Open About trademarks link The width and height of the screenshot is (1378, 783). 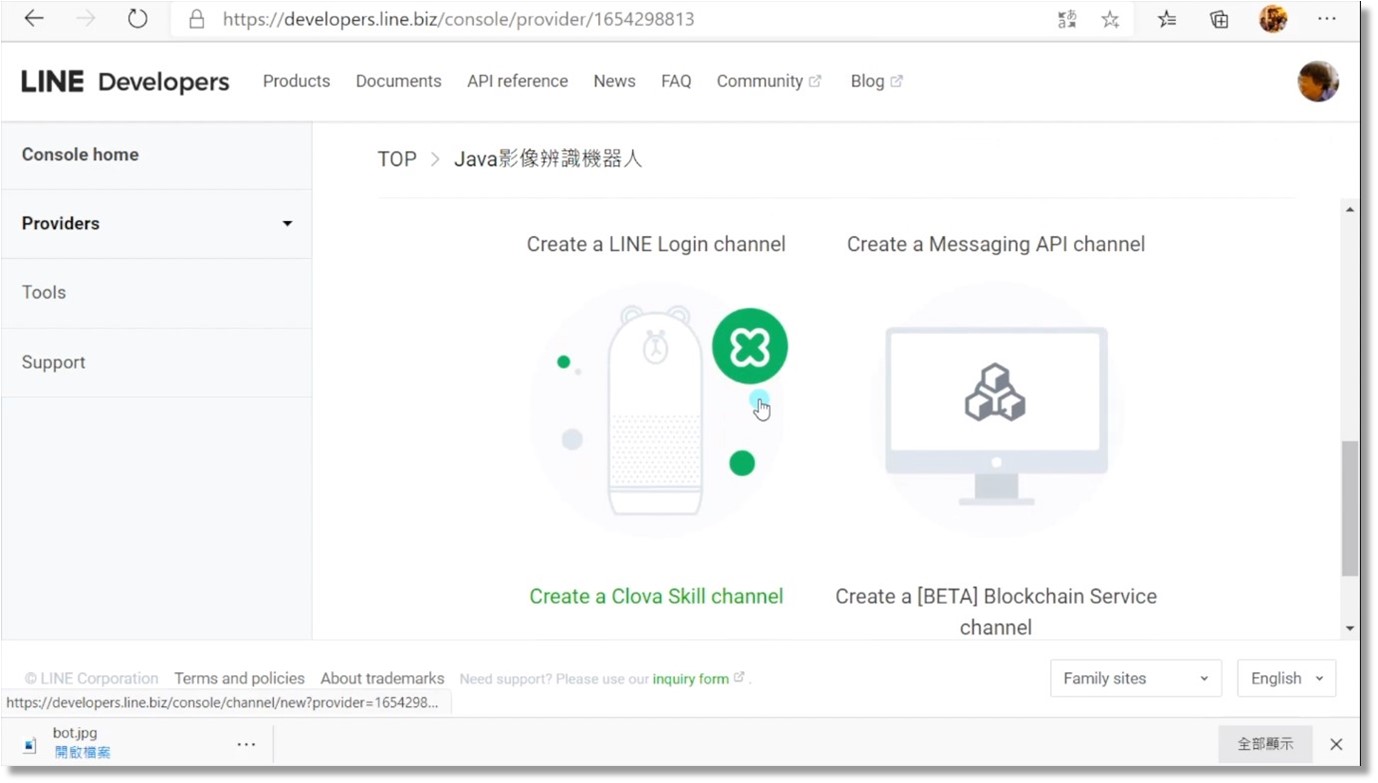382,678
